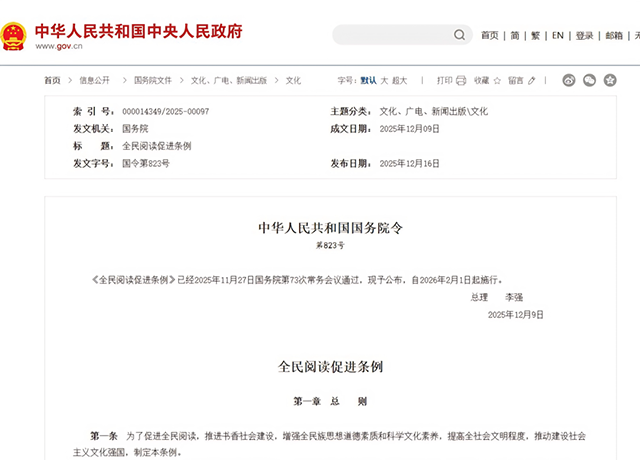Switch to traditional Chinese 繁
The image size is (640, 460).
[x=535, y=35]
